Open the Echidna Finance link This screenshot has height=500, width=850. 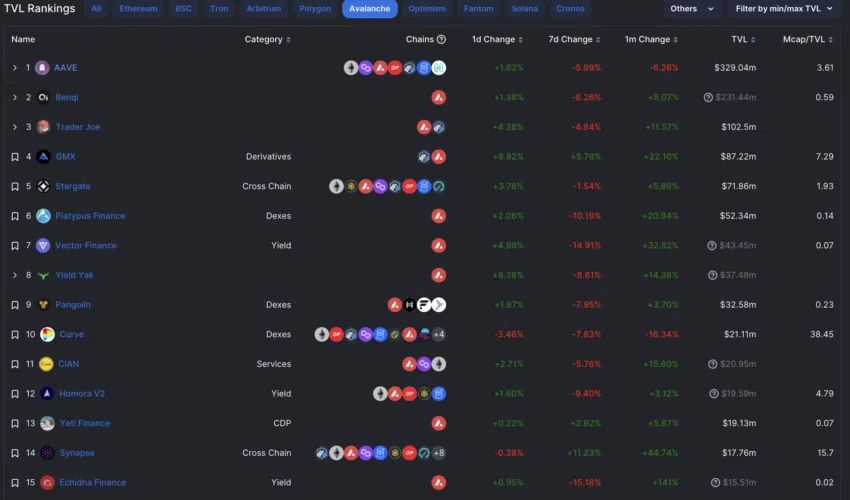pyautogui.click(x=93, y=483)
